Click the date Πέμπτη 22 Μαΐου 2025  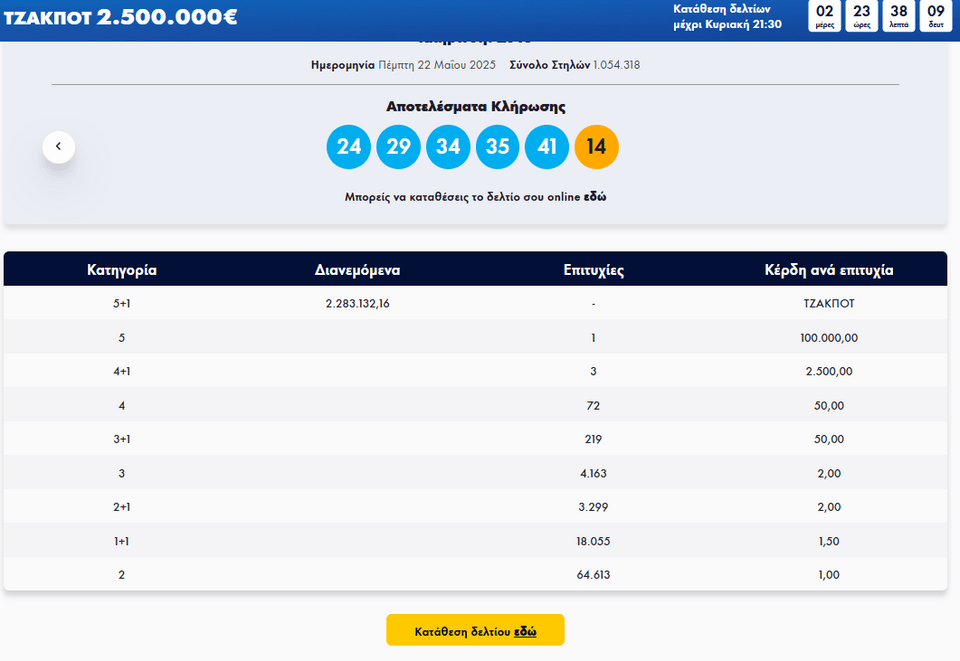click(x=437, y=65)
